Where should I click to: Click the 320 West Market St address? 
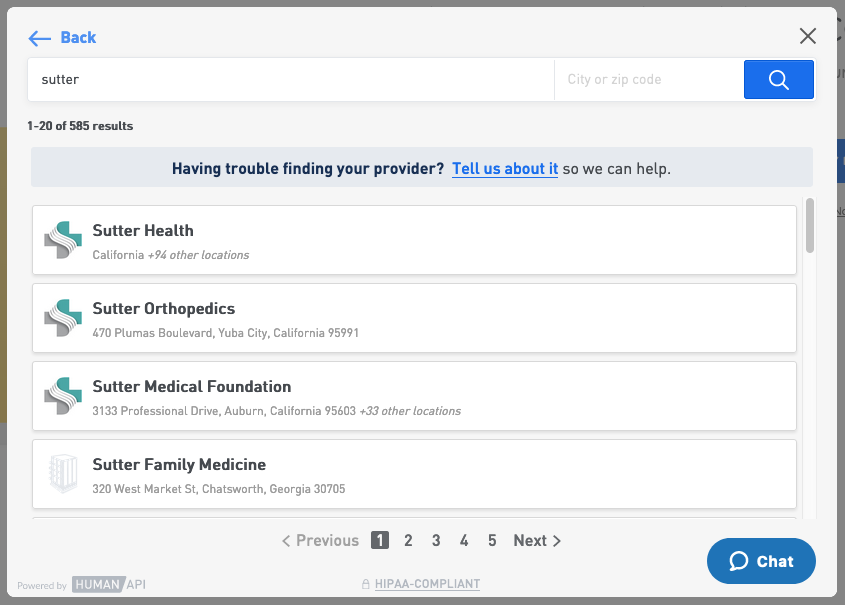(219, 489)
